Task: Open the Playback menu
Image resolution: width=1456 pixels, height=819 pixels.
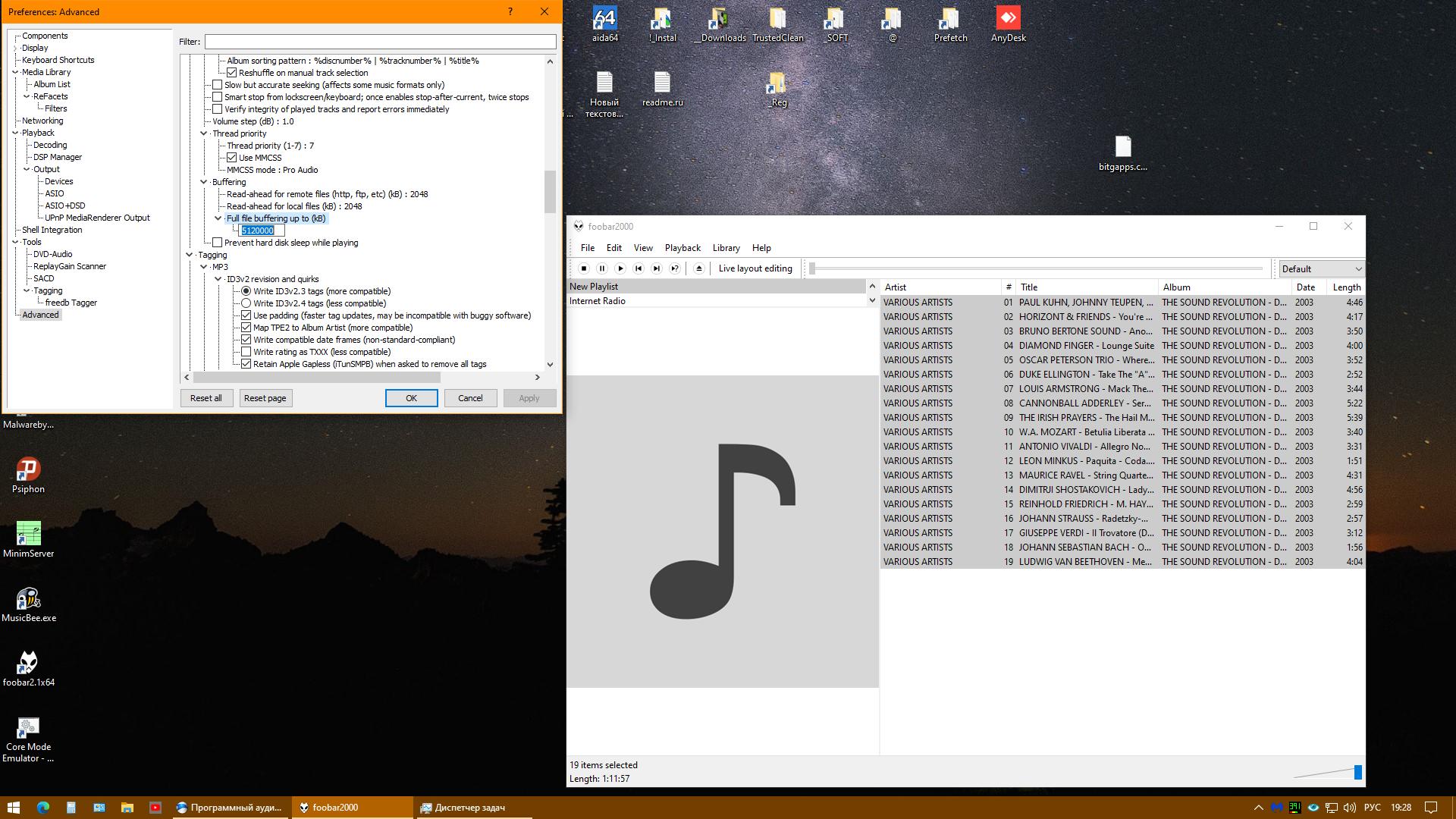Action: (682, 248)
